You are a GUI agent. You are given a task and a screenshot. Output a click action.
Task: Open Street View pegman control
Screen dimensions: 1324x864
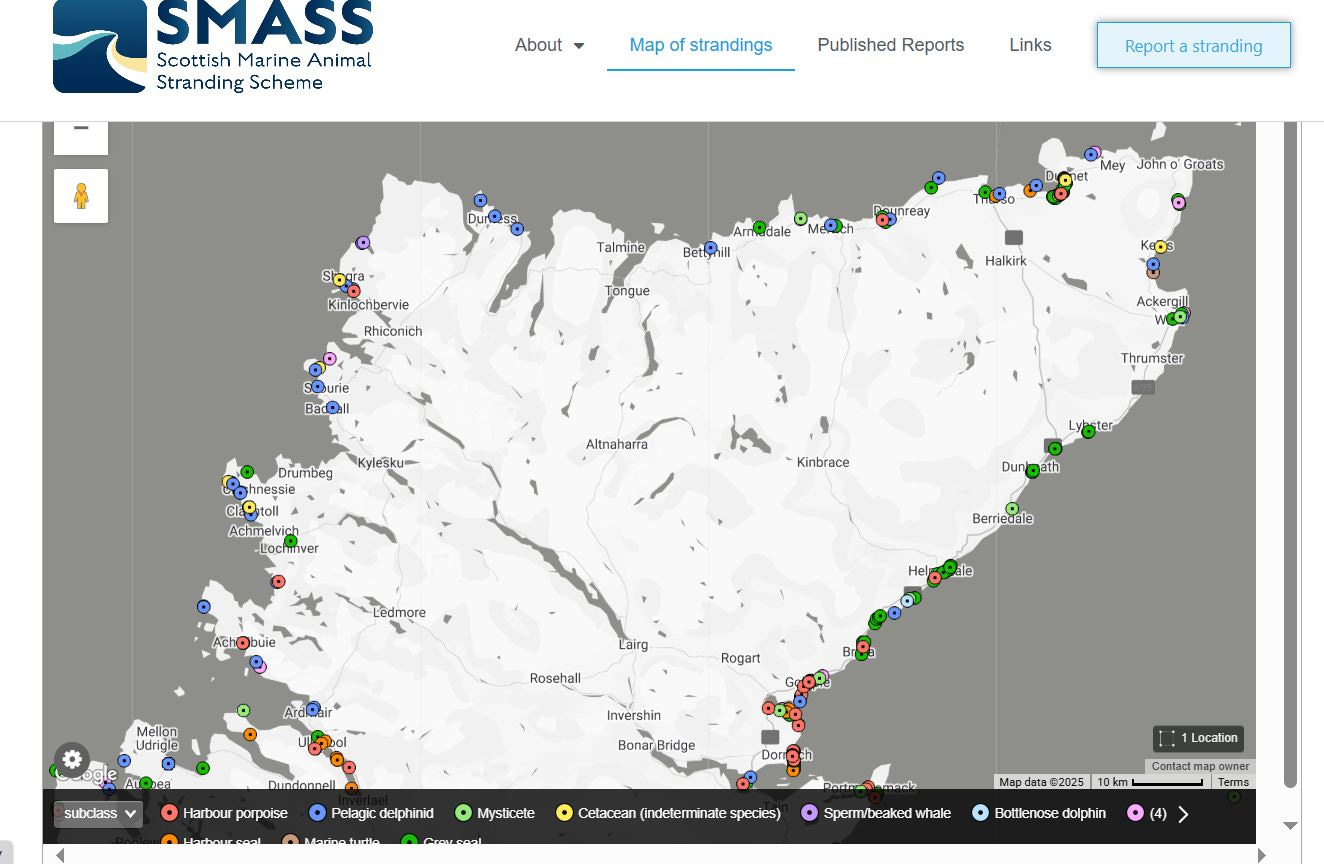click(x=81, y=196)
